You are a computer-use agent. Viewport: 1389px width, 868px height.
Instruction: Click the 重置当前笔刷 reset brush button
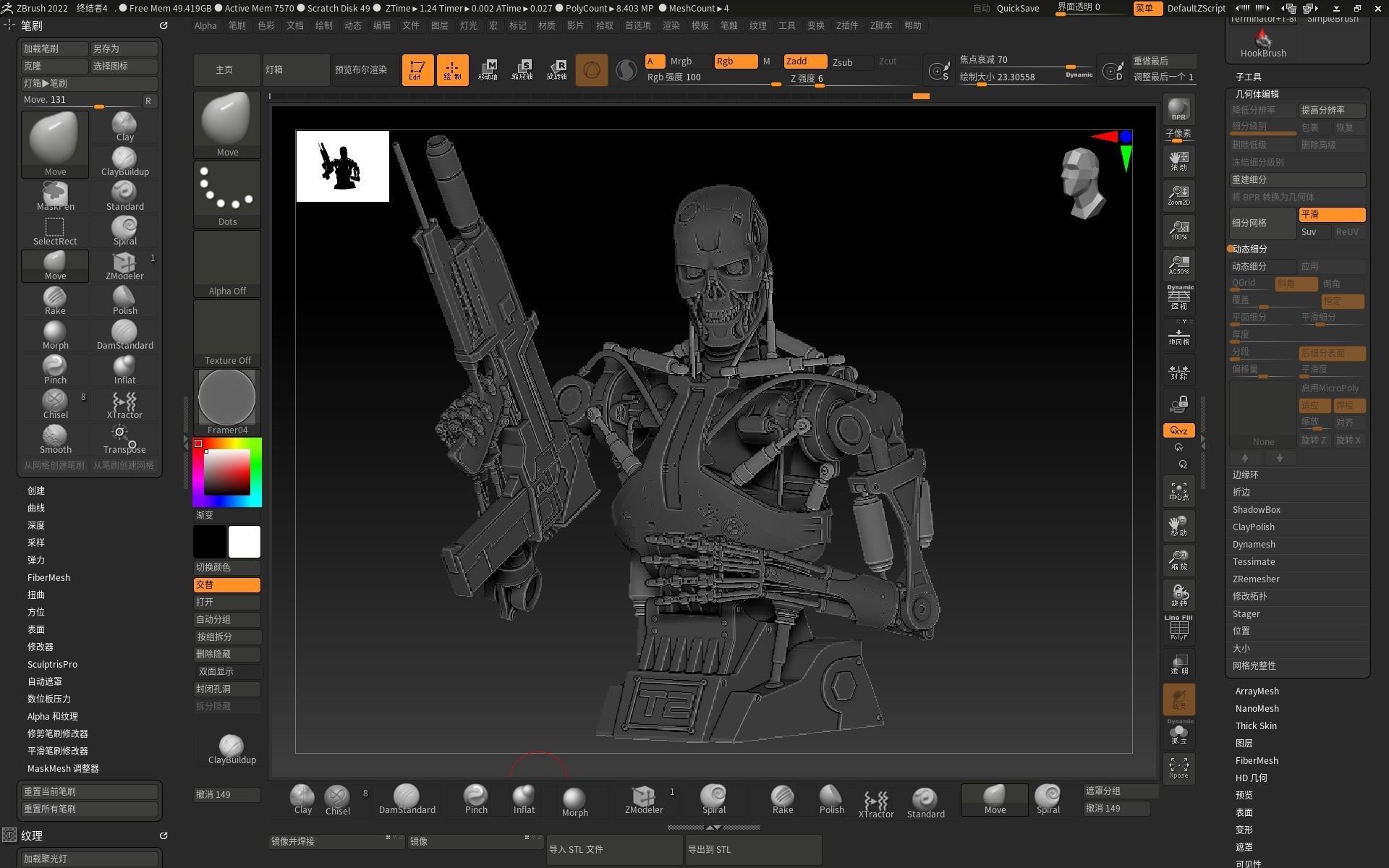tap(90, 791)
